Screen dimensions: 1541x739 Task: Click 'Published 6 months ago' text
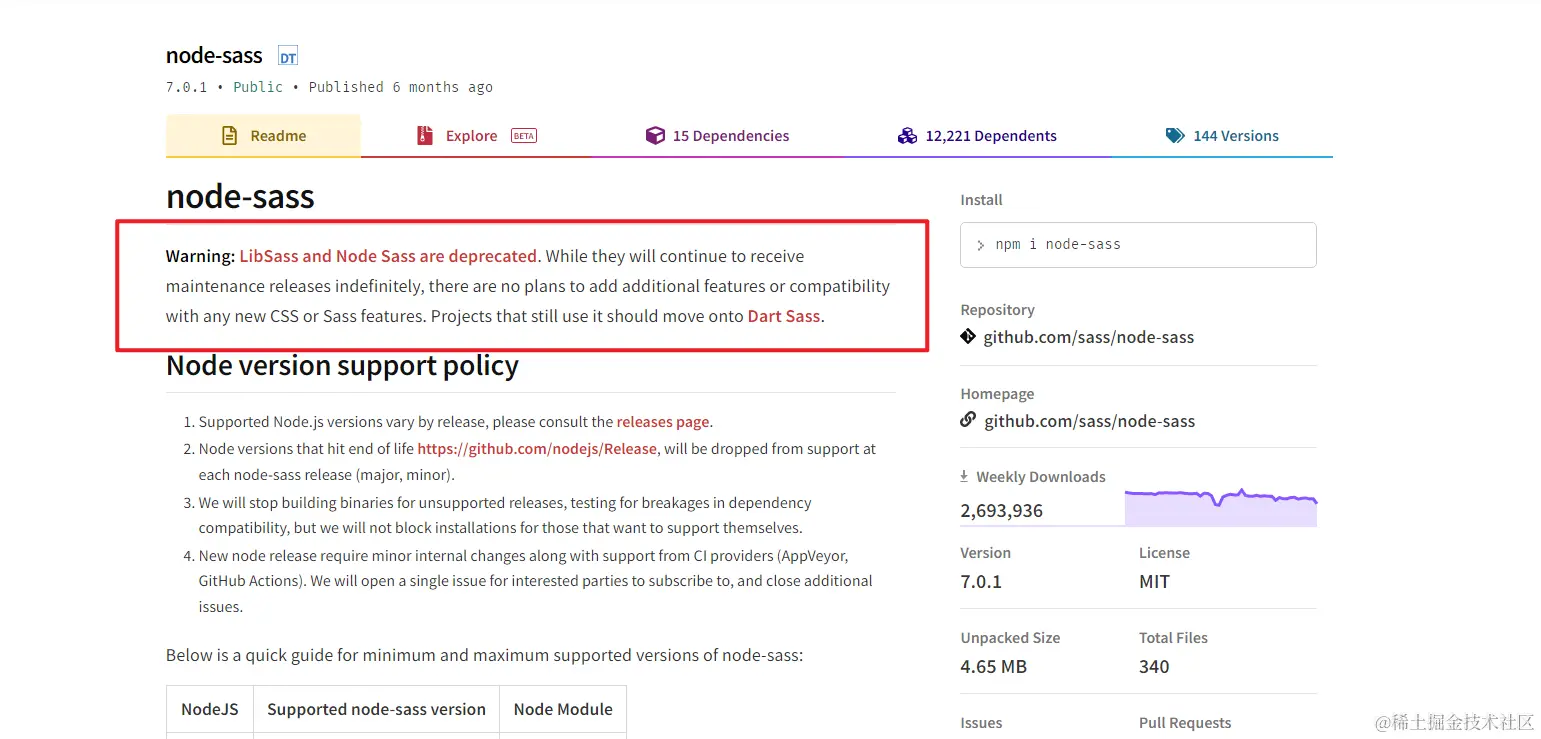[400, 87]
